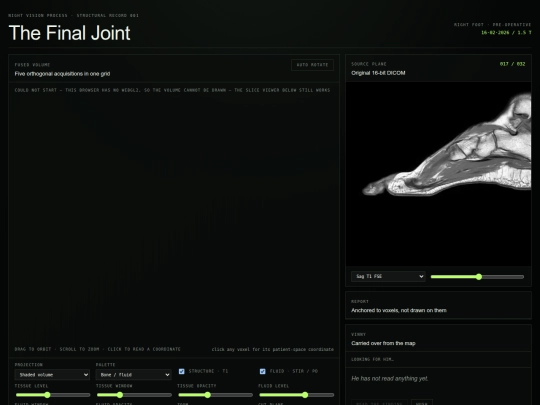
Task: Click the "Palette" field label
Action: point(105,365)
